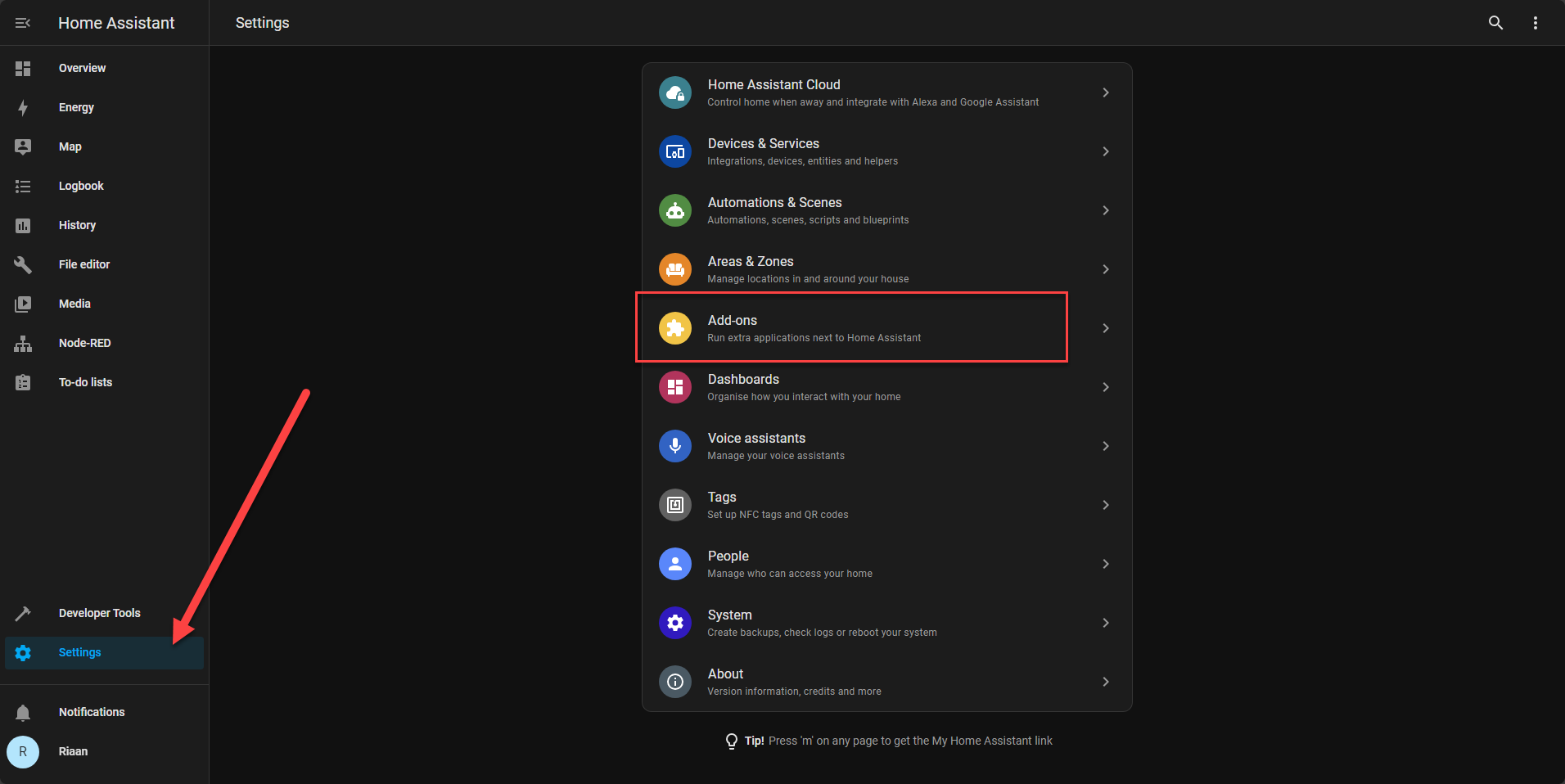1565x784 pixels.
Task: Open Voice assistants entry title
Action: [756, 438]
